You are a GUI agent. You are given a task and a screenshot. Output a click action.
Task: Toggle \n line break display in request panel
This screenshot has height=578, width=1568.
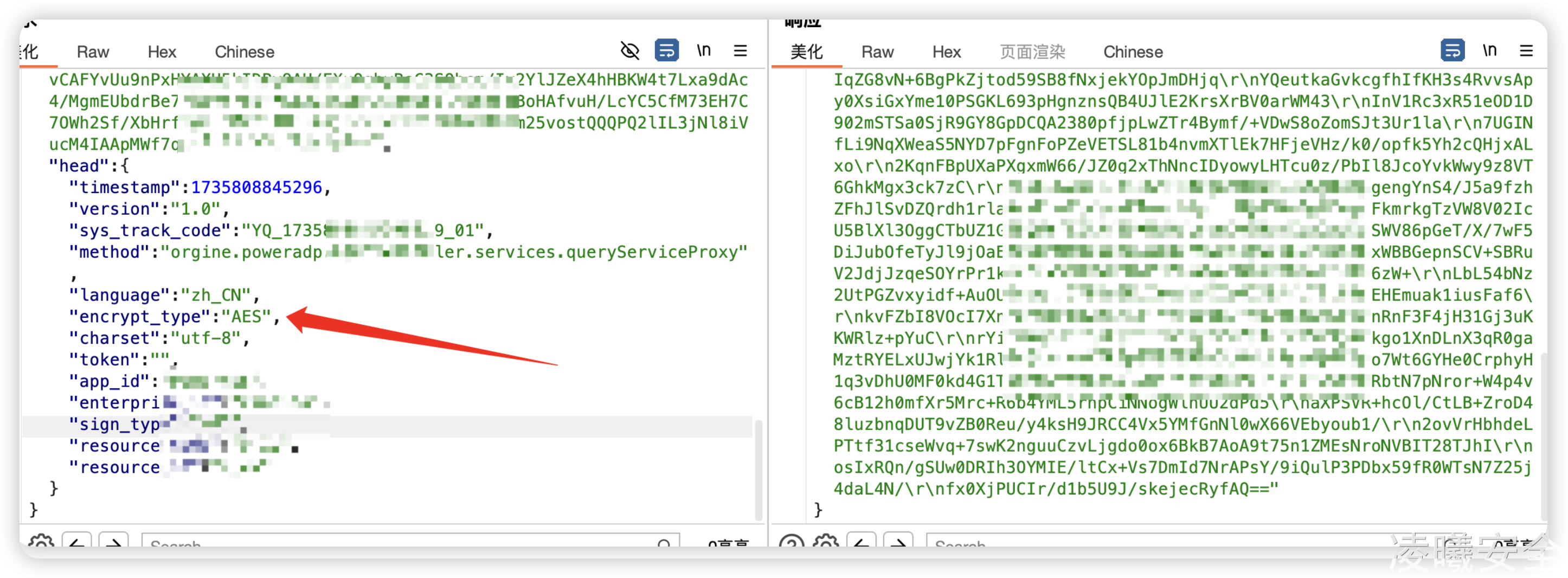704,50
